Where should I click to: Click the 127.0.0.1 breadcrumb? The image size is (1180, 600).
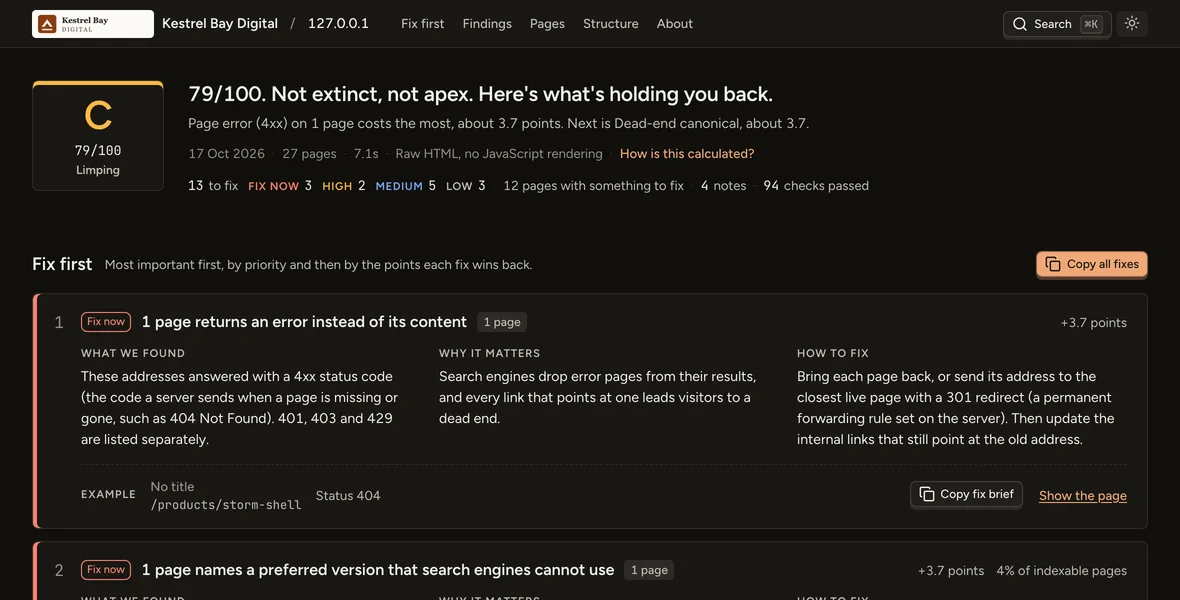338,24
